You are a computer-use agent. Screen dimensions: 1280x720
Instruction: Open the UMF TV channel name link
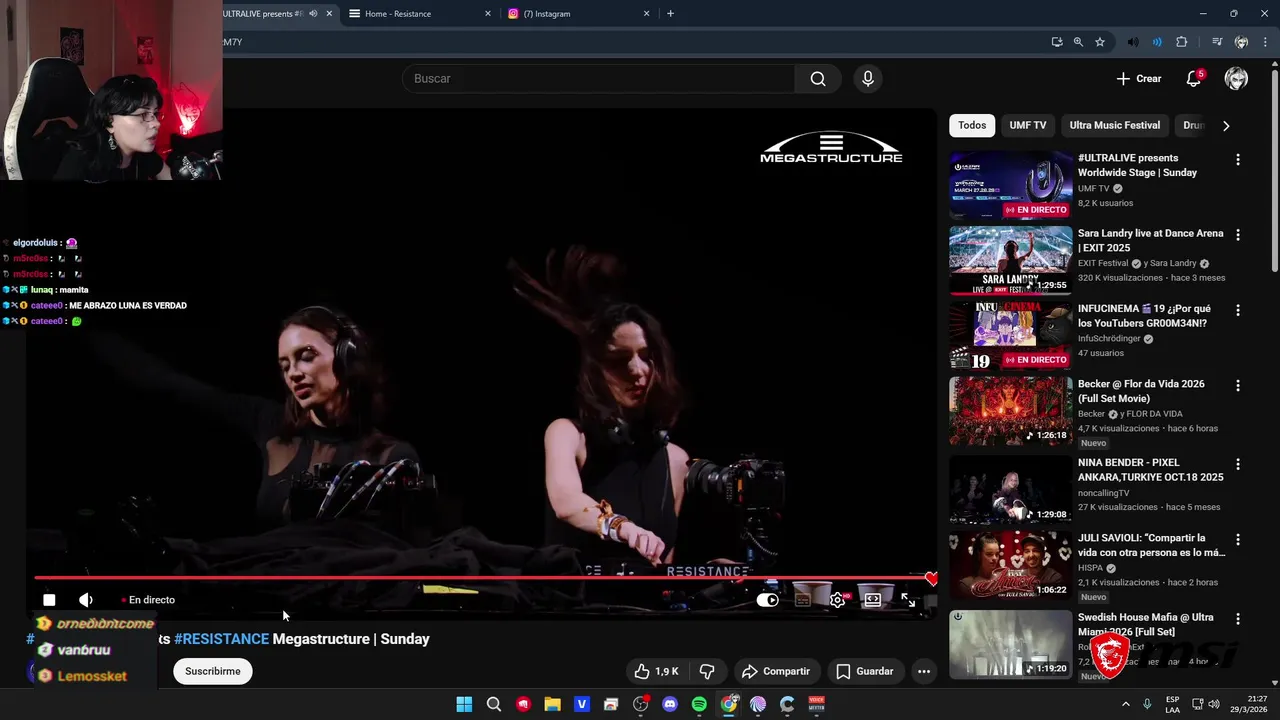[1094, 188]
